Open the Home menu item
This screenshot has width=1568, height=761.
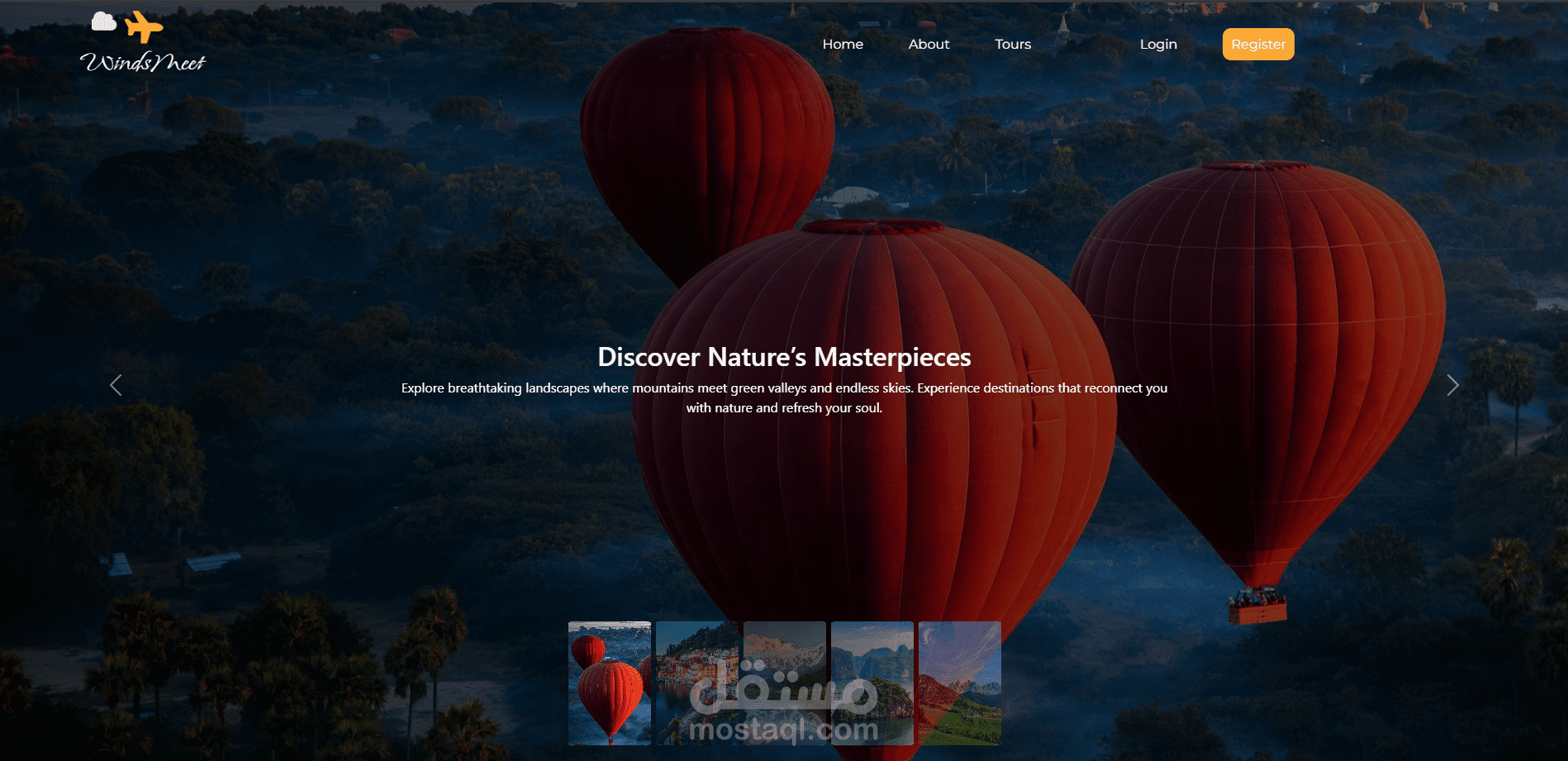[x=843, y=45]
